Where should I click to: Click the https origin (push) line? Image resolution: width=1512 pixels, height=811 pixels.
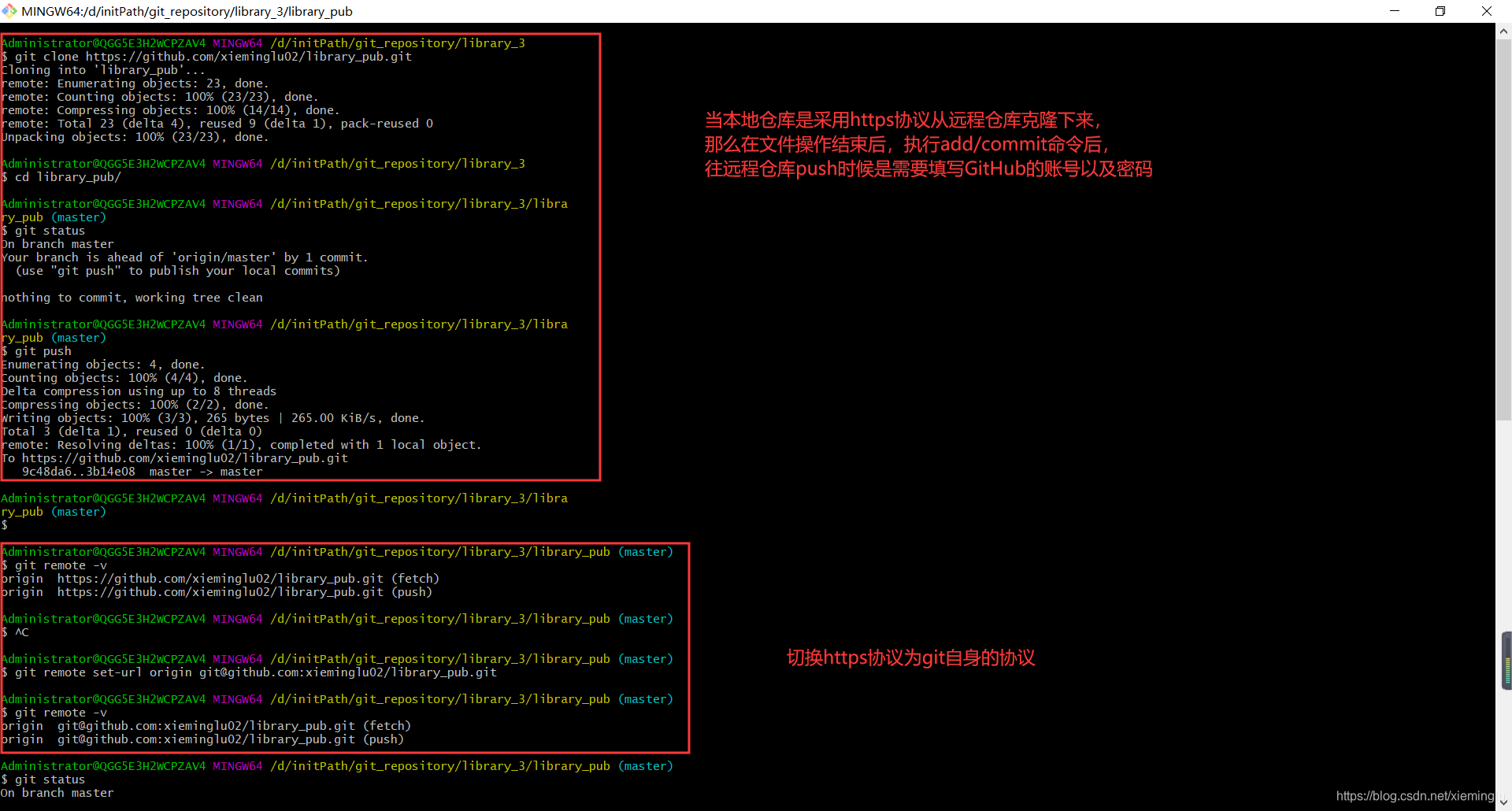(x=217, y=592)
